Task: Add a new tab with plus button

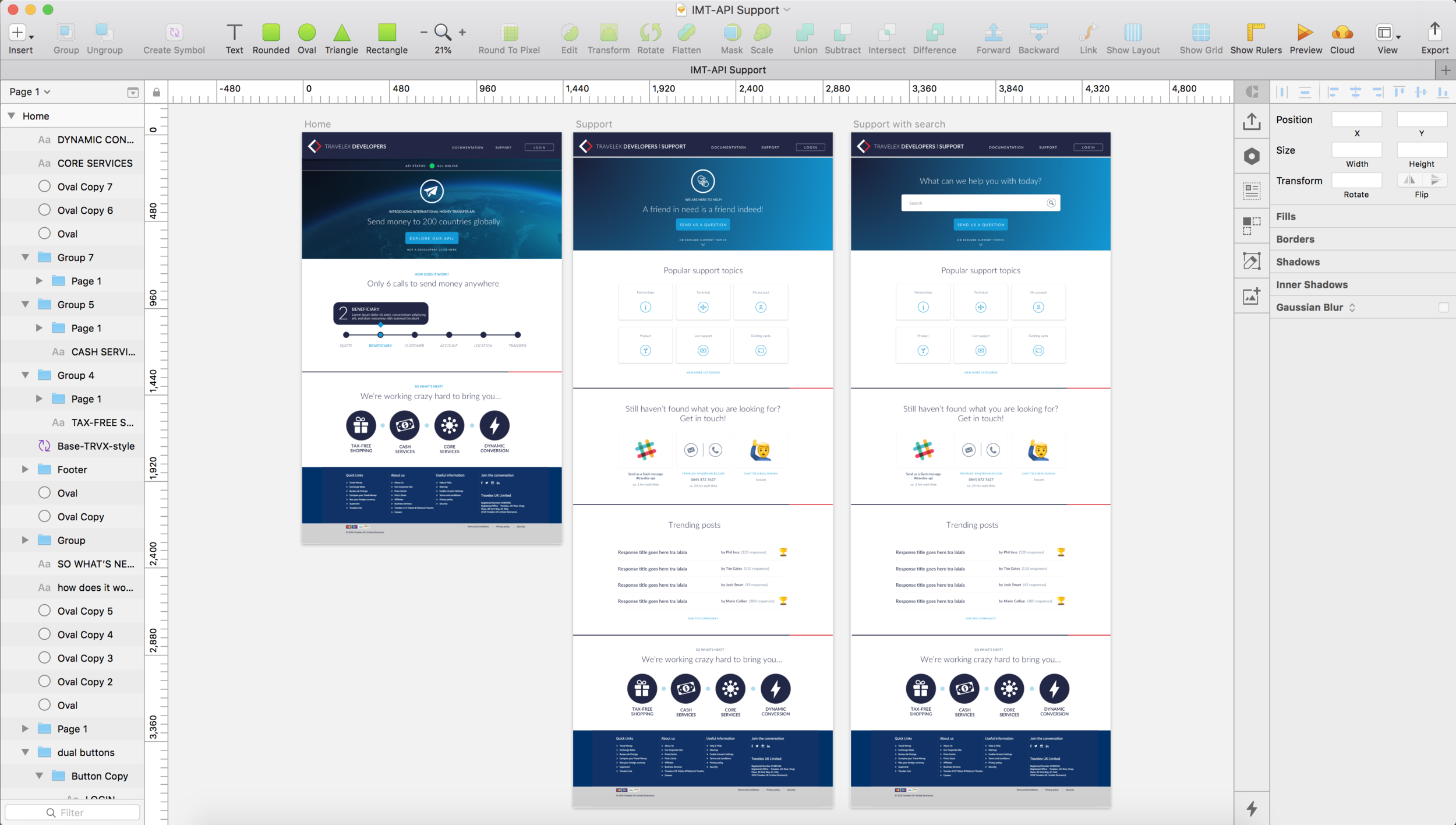Action: (x=1446, y=70)
